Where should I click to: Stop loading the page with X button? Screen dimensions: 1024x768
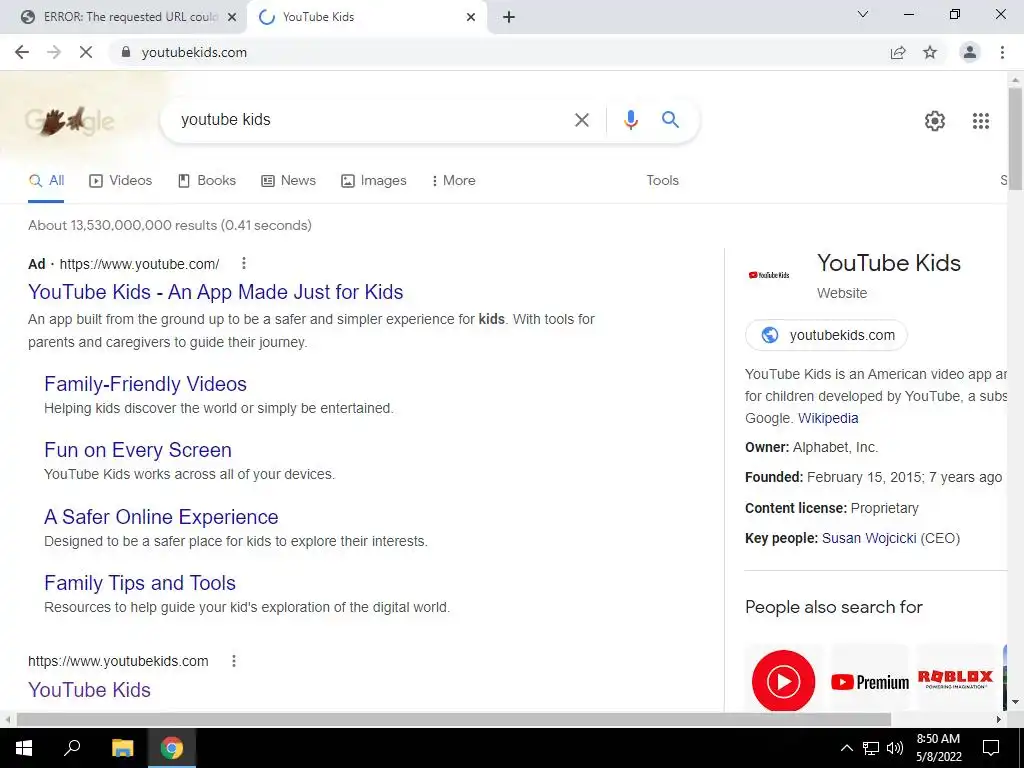[86, 52]
